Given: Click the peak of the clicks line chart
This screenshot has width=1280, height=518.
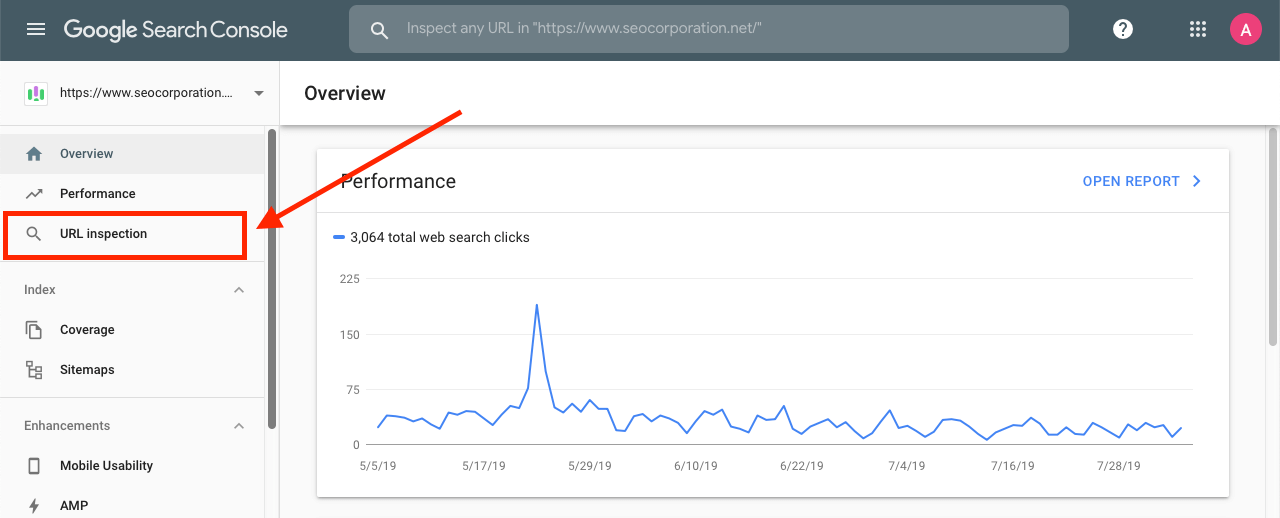Looking at the screenshot, I should click(537, 305).
